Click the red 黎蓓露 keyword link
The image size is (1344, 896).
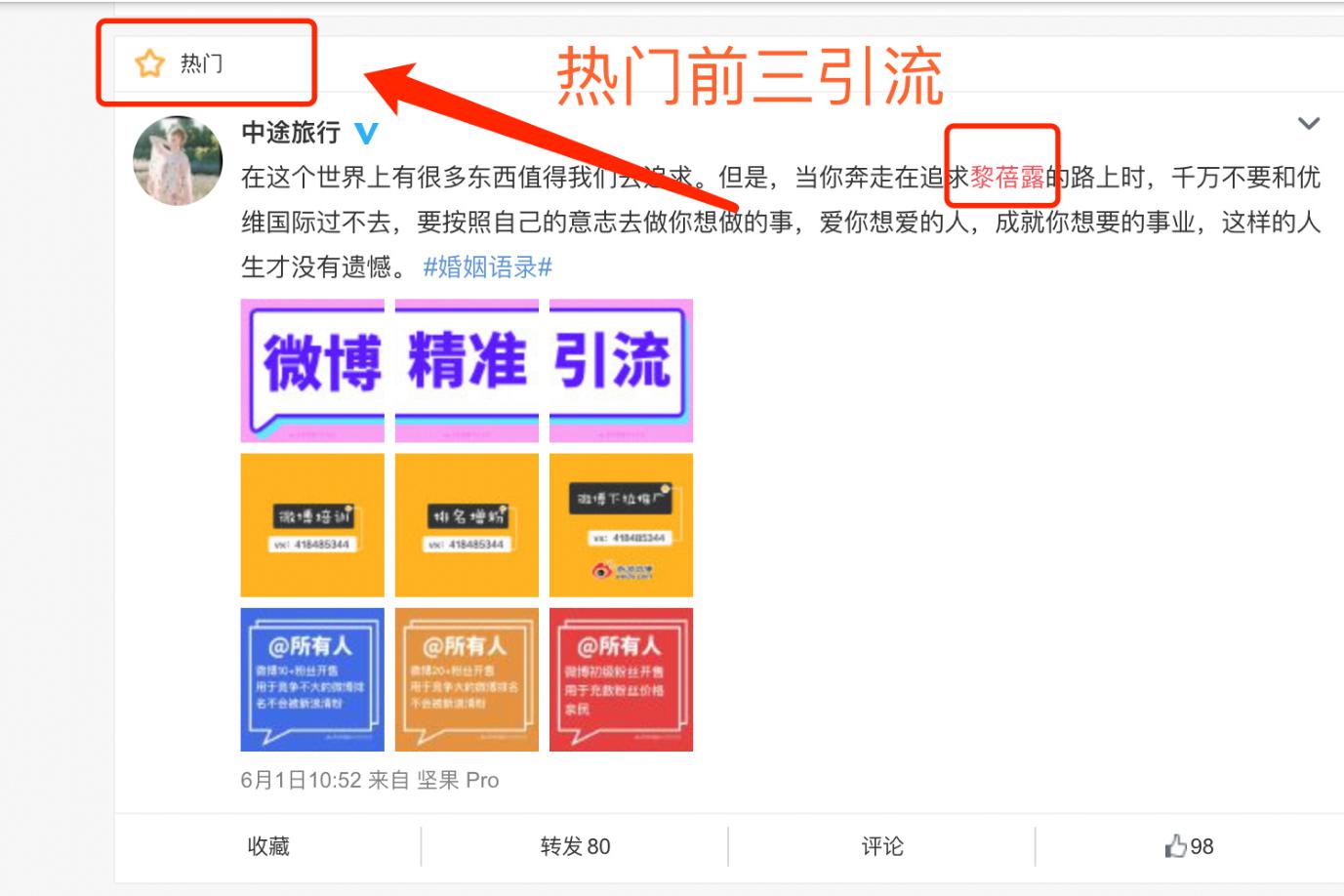[1007, 177]
